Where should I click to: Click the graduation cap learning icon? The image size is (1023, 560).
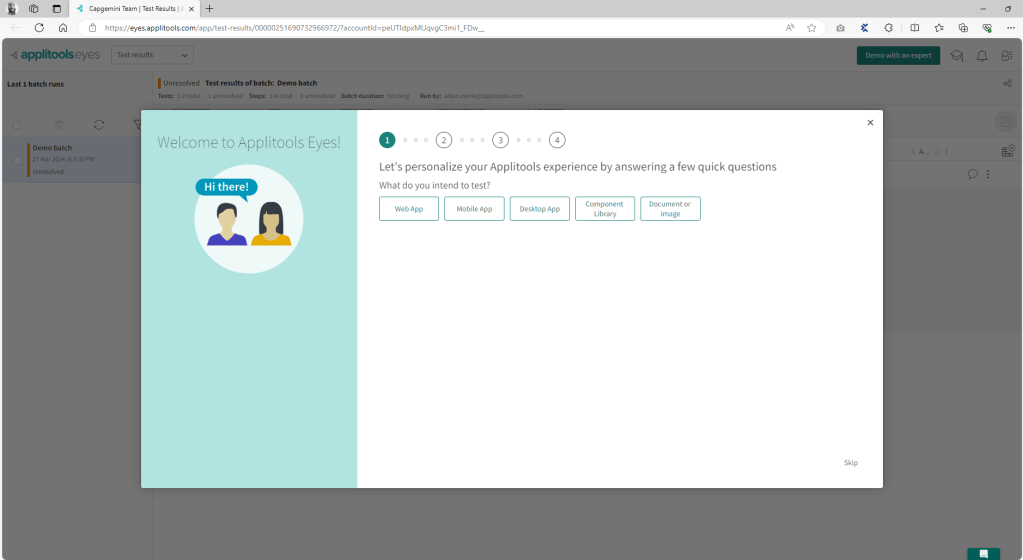click(957, 55)
